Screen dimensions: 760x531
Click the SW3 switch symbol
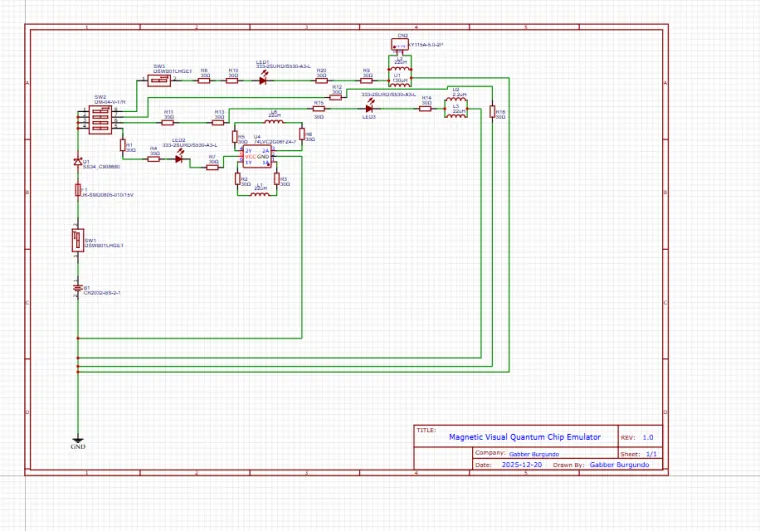point(159,79)
